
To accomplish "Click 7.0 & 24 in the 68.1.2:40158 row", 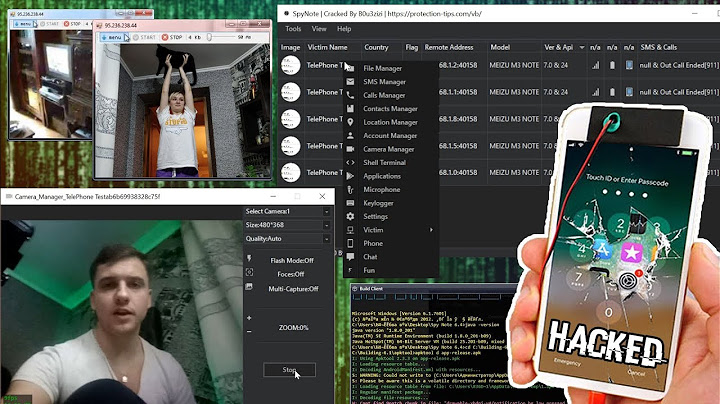I will point(556,65).
